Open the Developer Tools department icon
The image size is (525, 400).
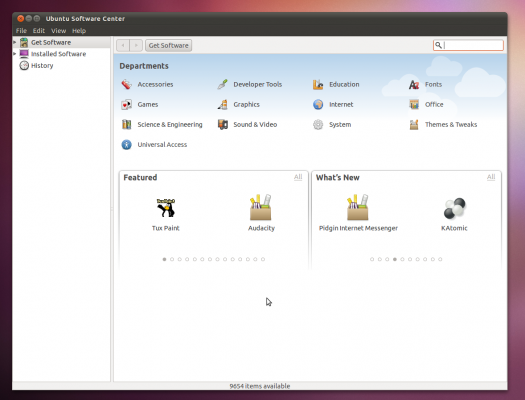222,84
